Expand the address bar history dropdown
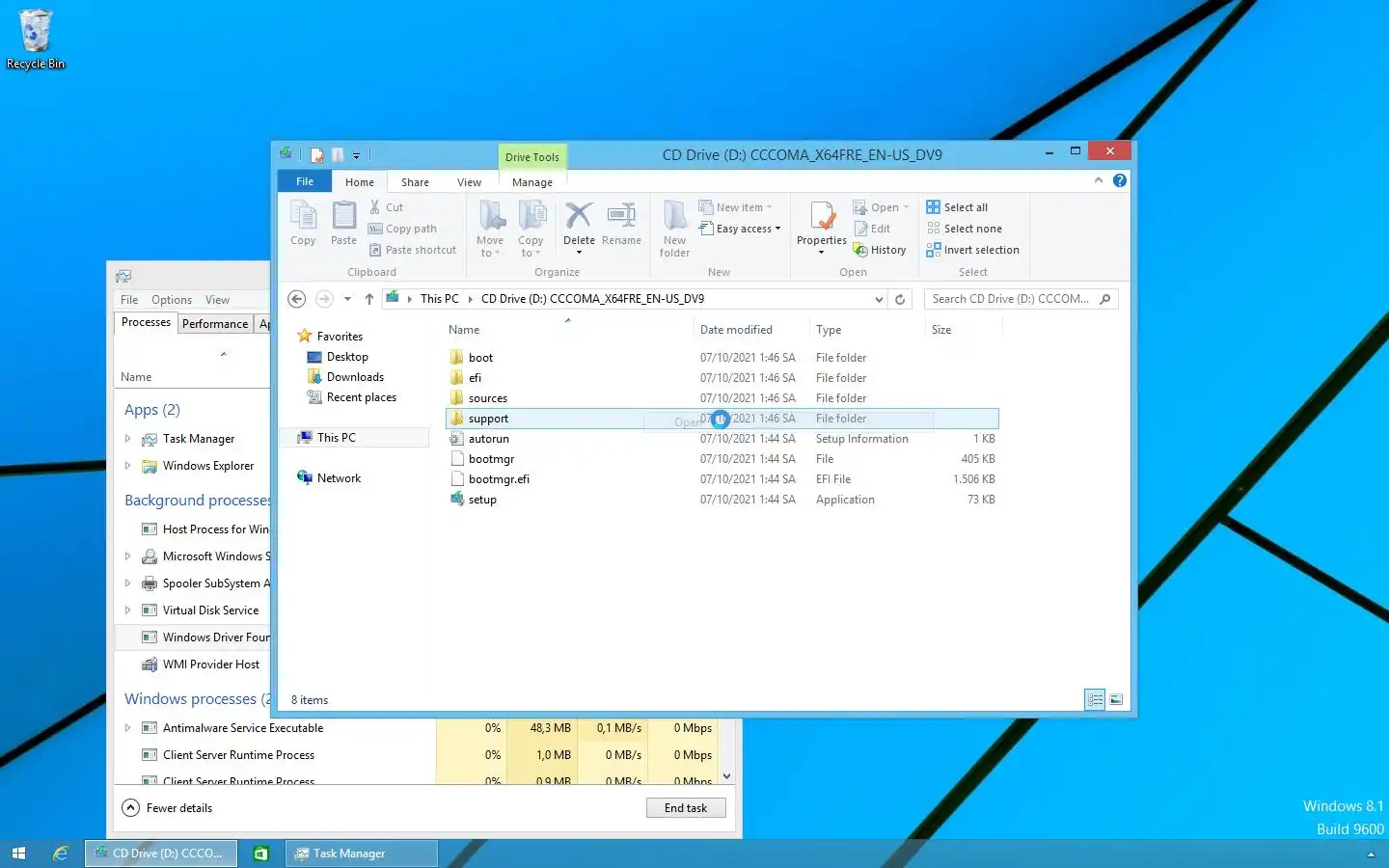Screen dimensions: 1389x868 (x=879, y=299)
